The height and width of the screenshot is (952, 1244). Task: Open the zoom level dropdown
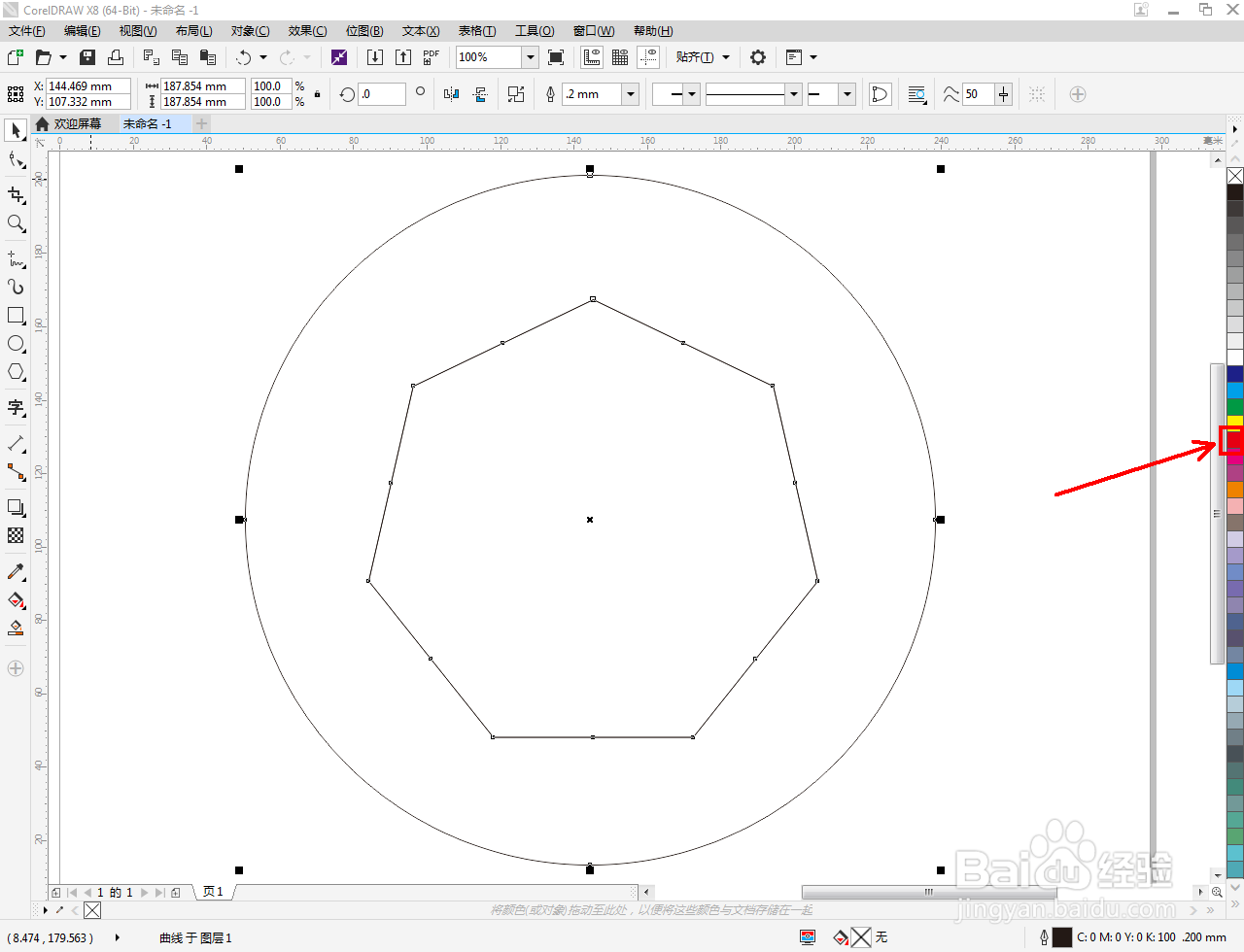click(531, 57)
